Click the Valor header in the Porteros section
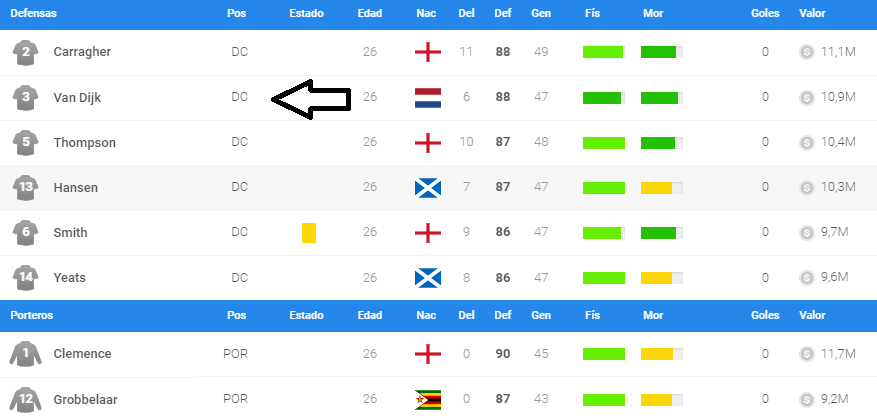The width and height of the screenshot is (877, 420). point(813,315)
